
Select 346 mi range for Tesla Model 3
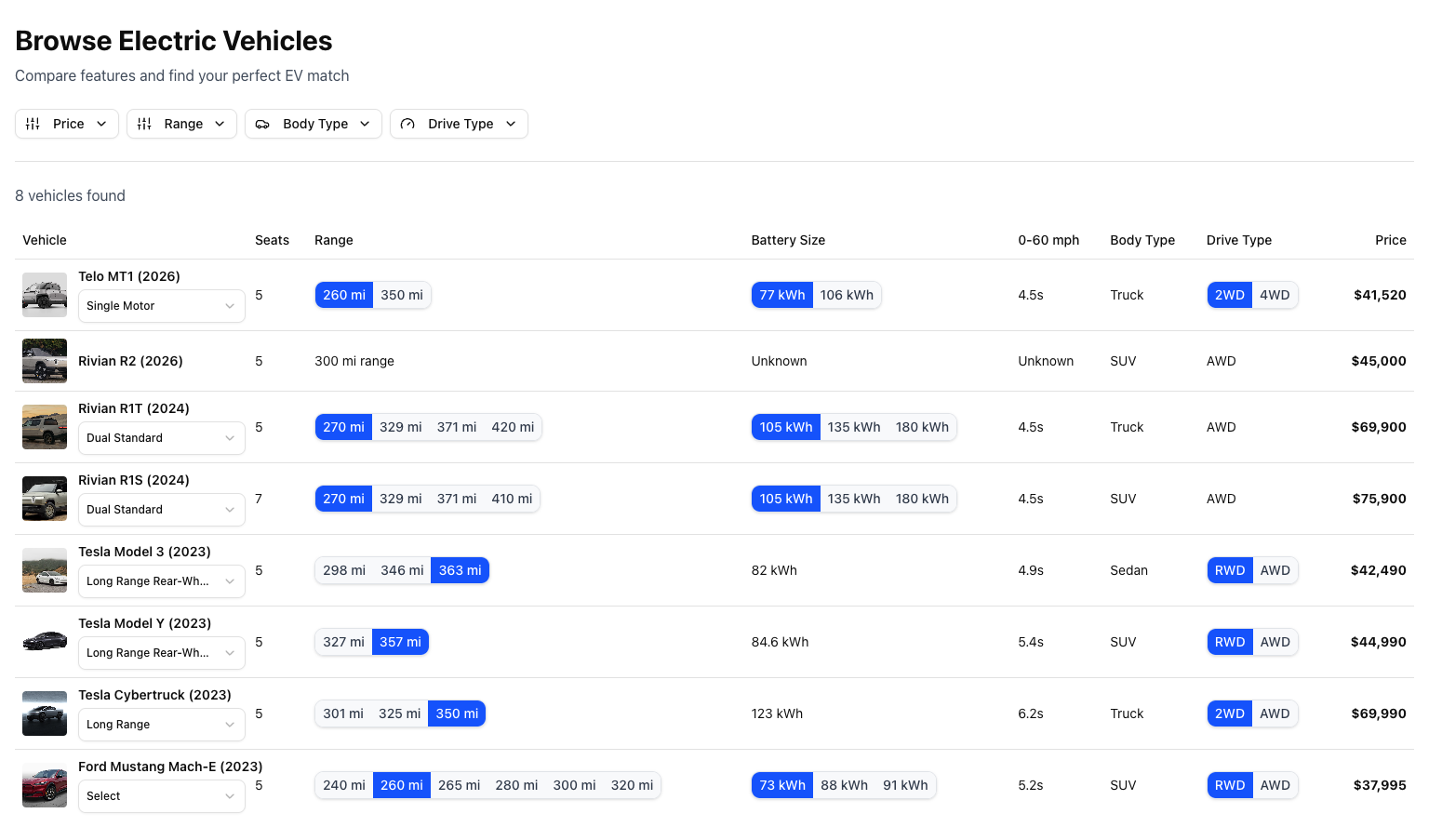[402, 570]
